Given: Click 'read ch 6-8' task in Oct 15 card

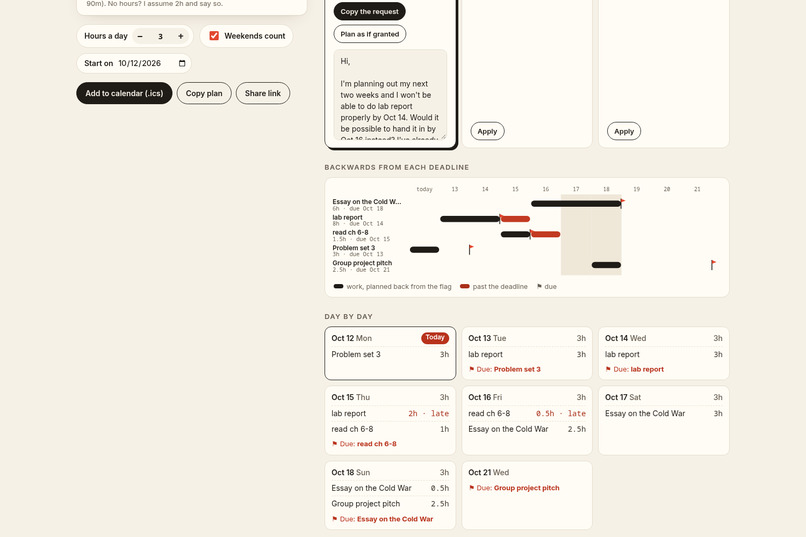Looking at the screenshot, I should 352,429.
